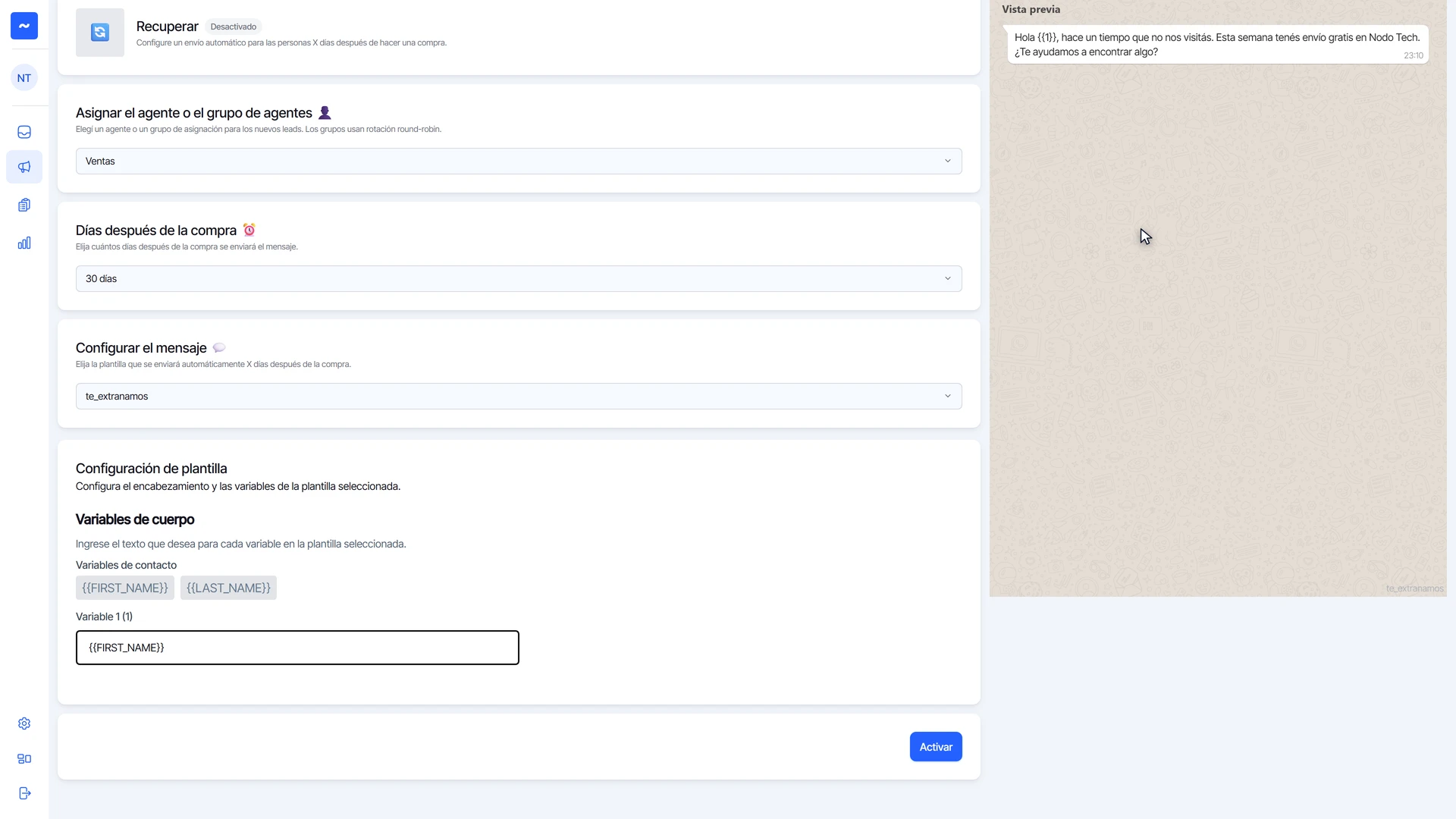Click the blue app logo icon

point(24,26)
